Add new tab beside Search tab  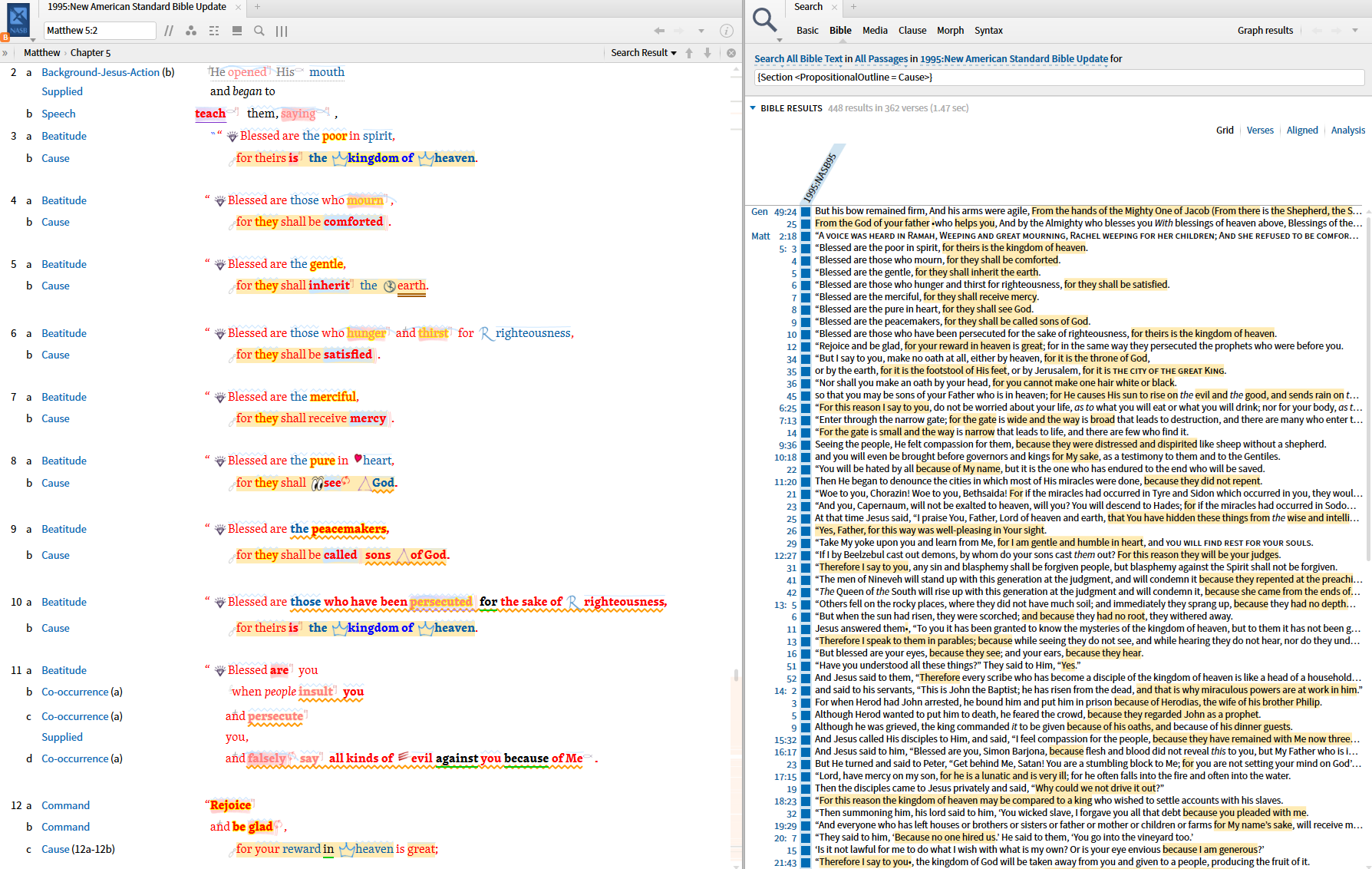click(x=853, y=7)
